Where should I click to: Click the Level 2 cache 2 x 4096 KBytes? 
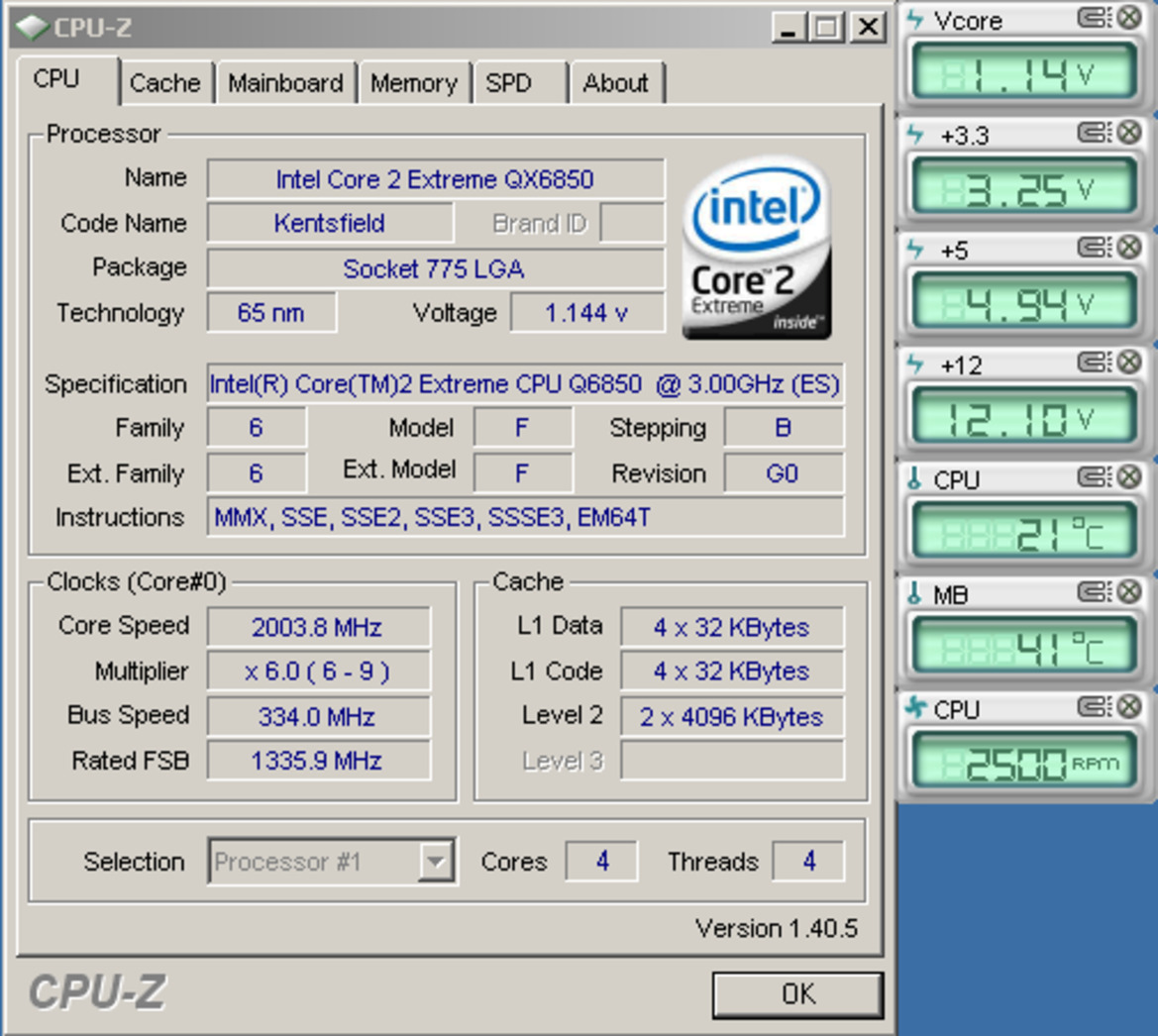[732, 716]
